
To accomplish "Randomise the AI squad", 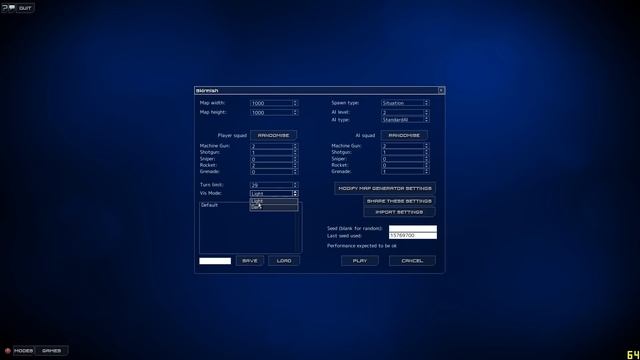I will [404, 135].
